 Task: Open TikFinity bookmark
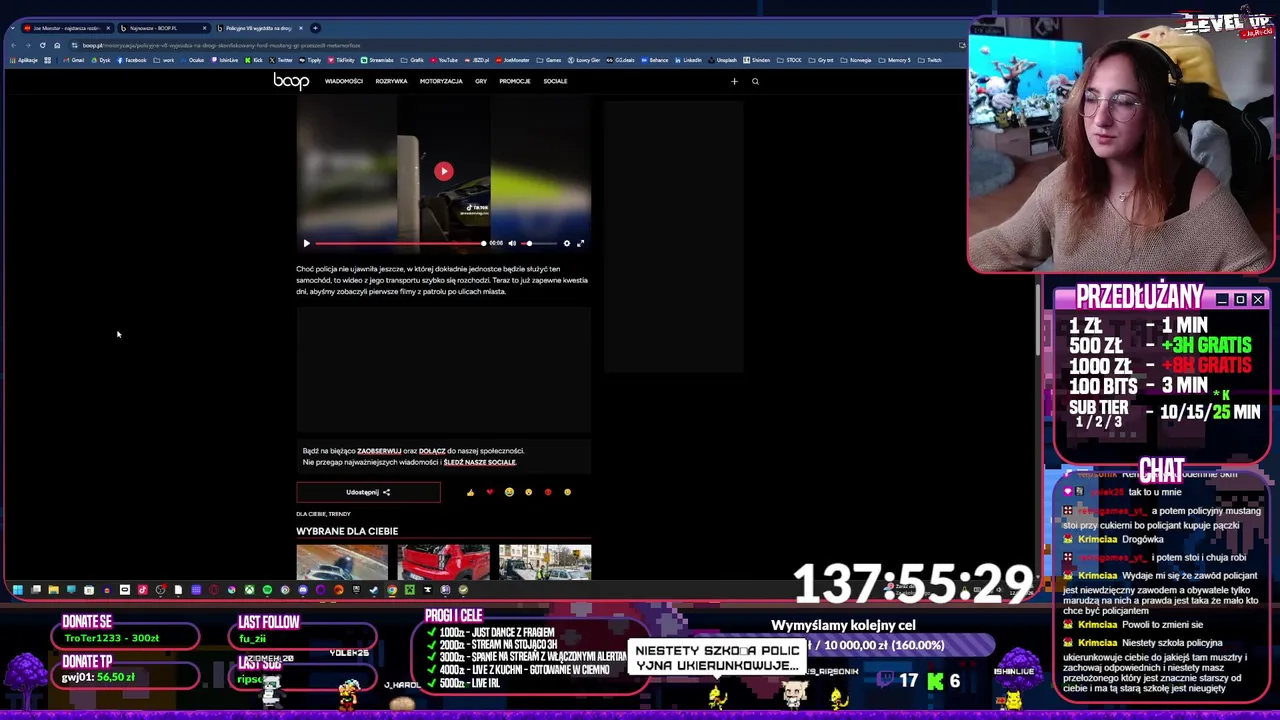[x=340, y=60]
